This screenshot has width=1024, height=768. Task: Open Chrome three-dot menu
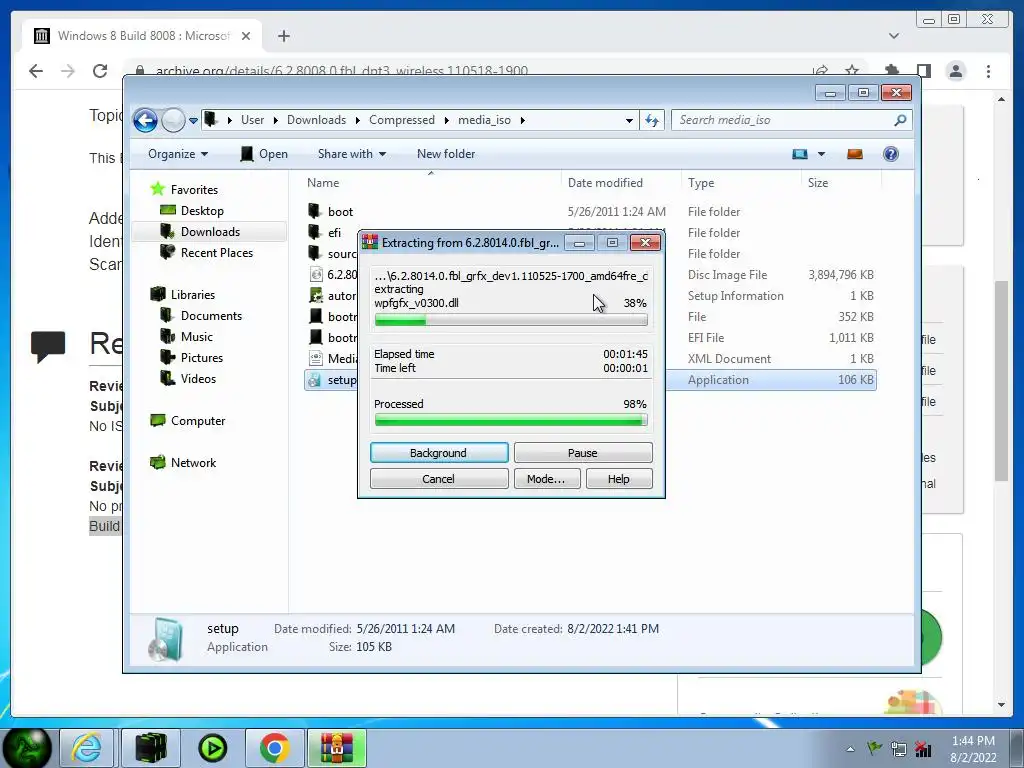pyautogui.click(x=988, y=71)
